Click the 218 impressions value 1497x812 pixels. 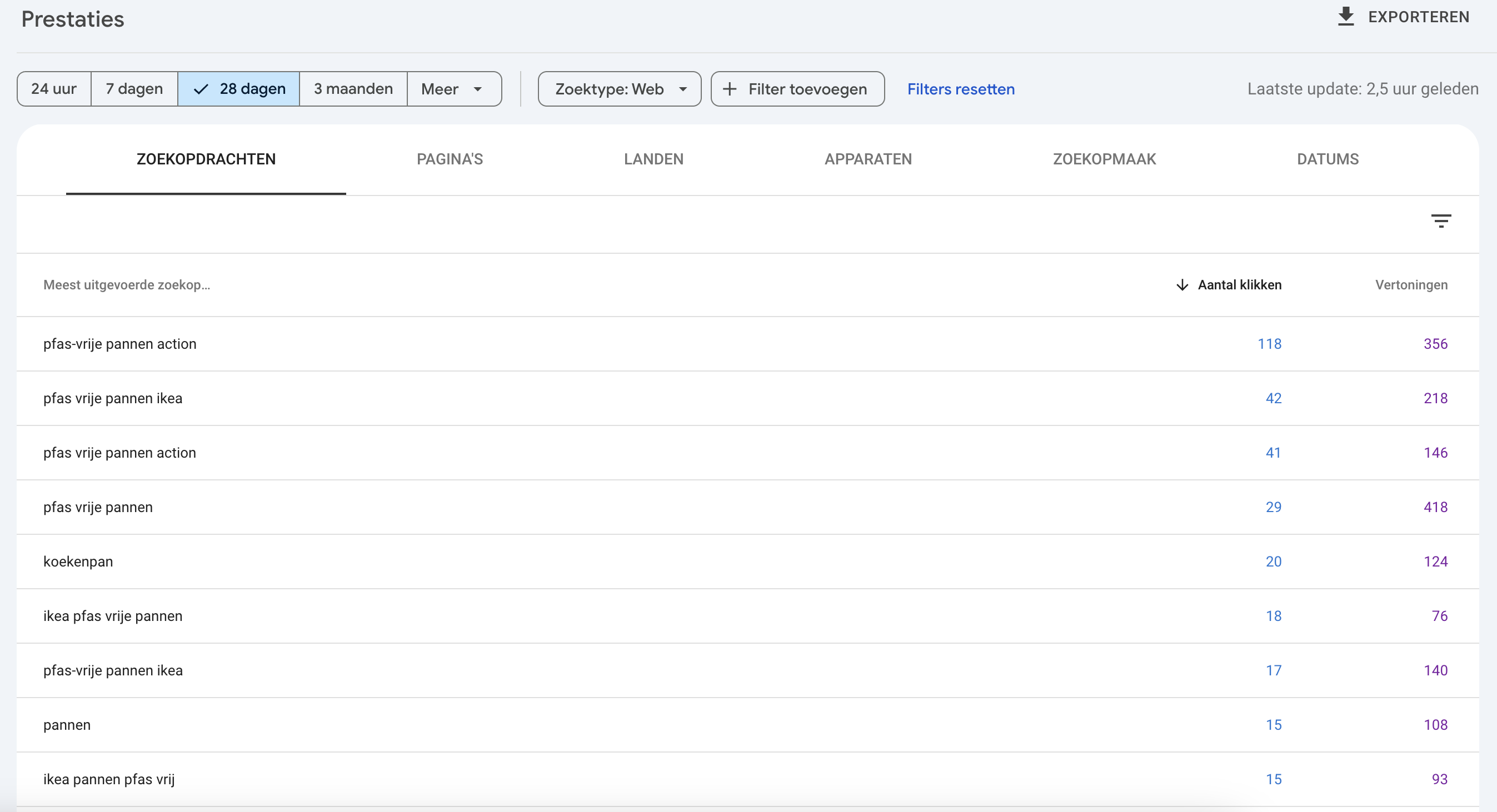click(1435, 398)
